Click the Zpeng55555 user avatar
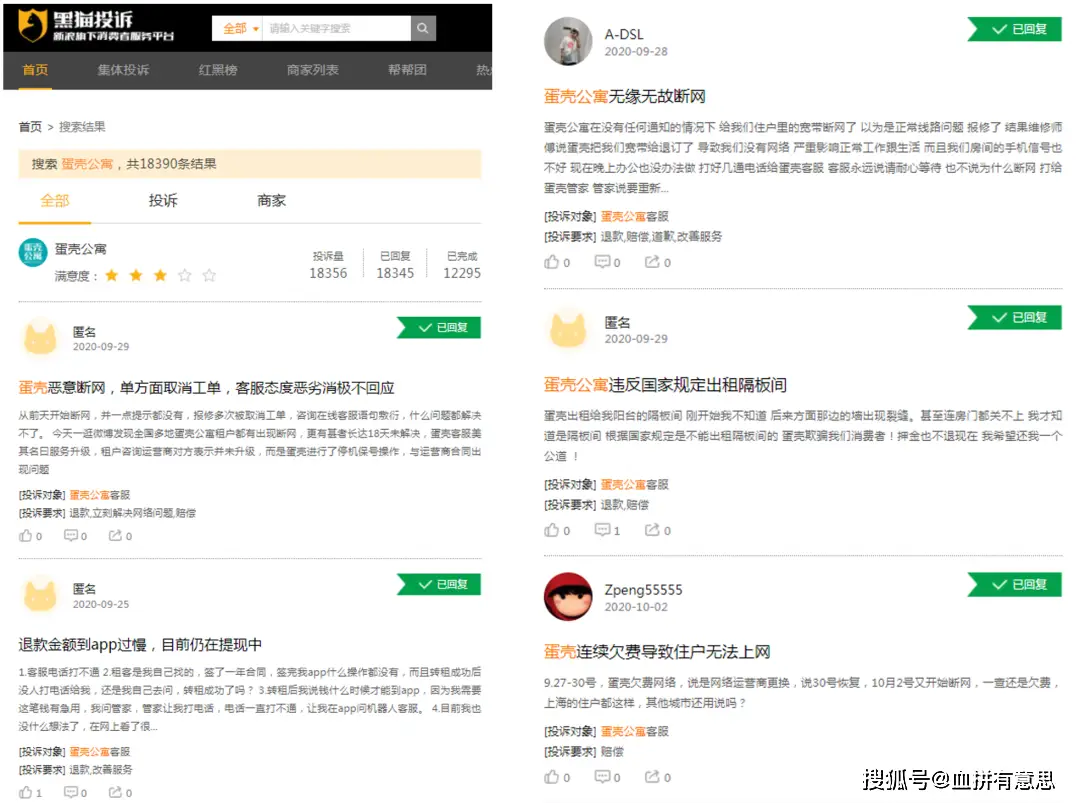Viewport: 1080px width, 803px height. coord(568,596)
